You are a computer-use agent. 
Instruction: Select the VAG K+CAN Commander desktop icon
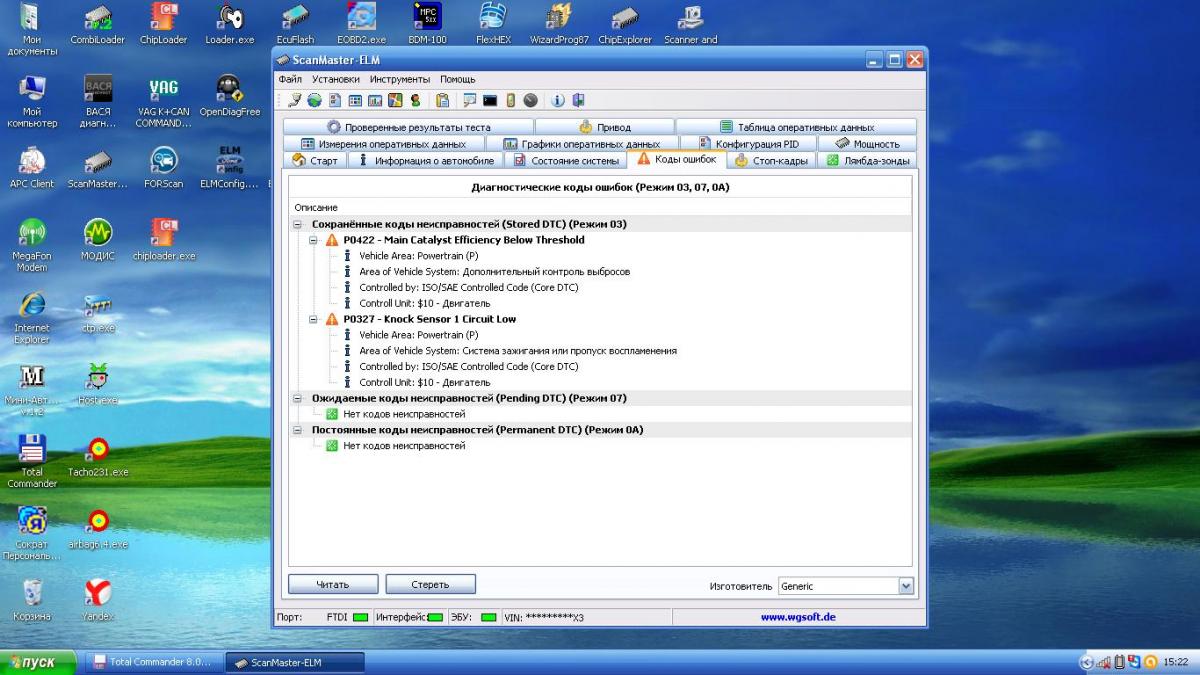point(163,102)
